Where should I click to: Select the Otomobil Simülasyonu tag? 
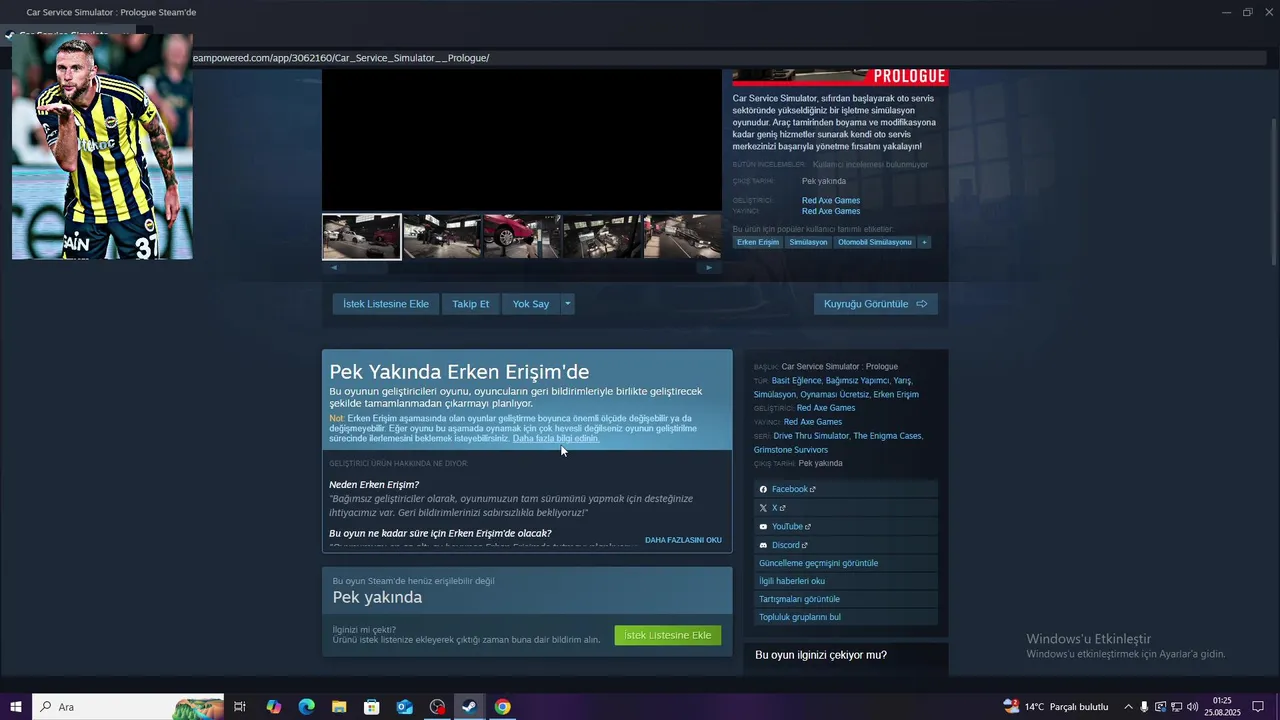click(875, 242)
